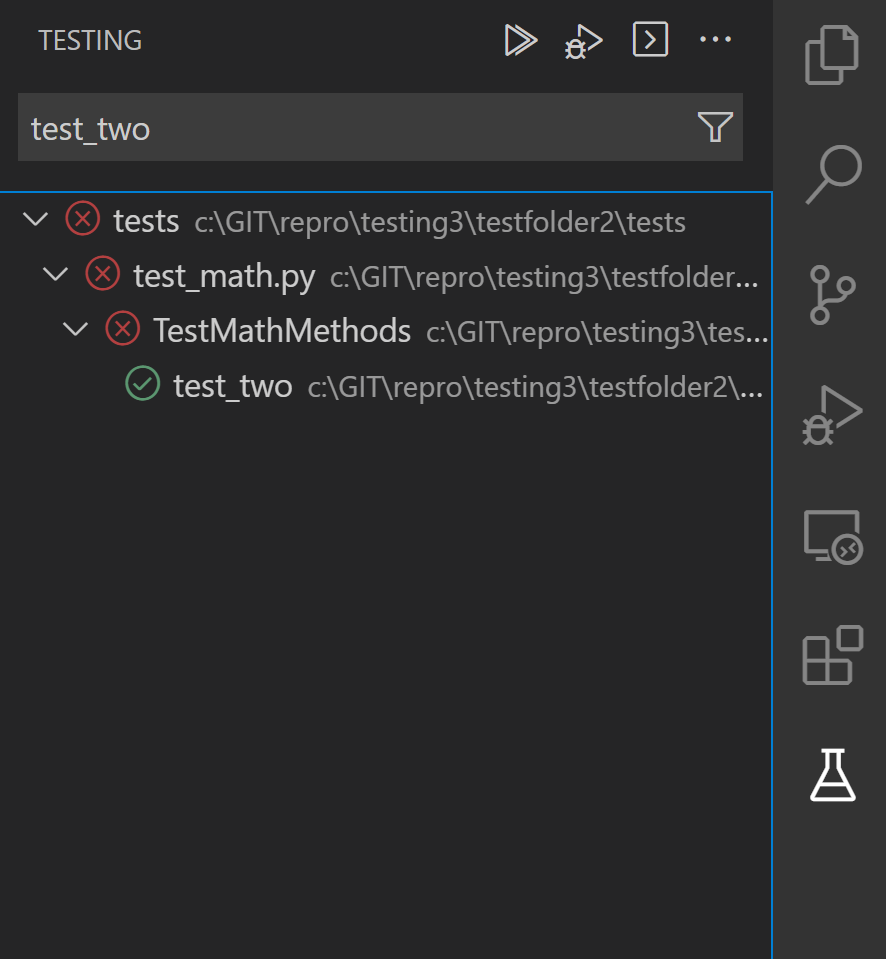Collapse the TestMathMethods class node
Image resolution: width=886 pixels, height=959 pixels.
(76, 330)
